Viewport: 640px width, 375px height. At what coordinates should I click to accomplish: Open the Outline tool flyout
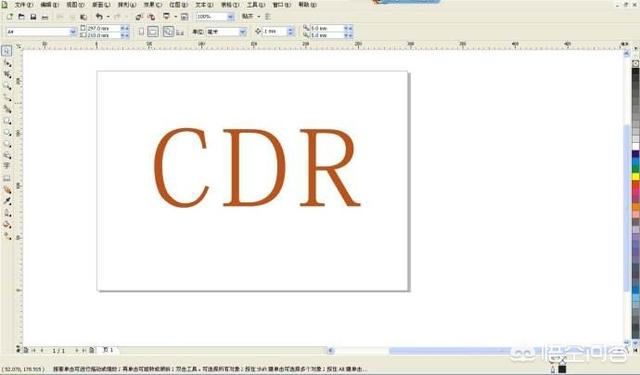point(7,213)
